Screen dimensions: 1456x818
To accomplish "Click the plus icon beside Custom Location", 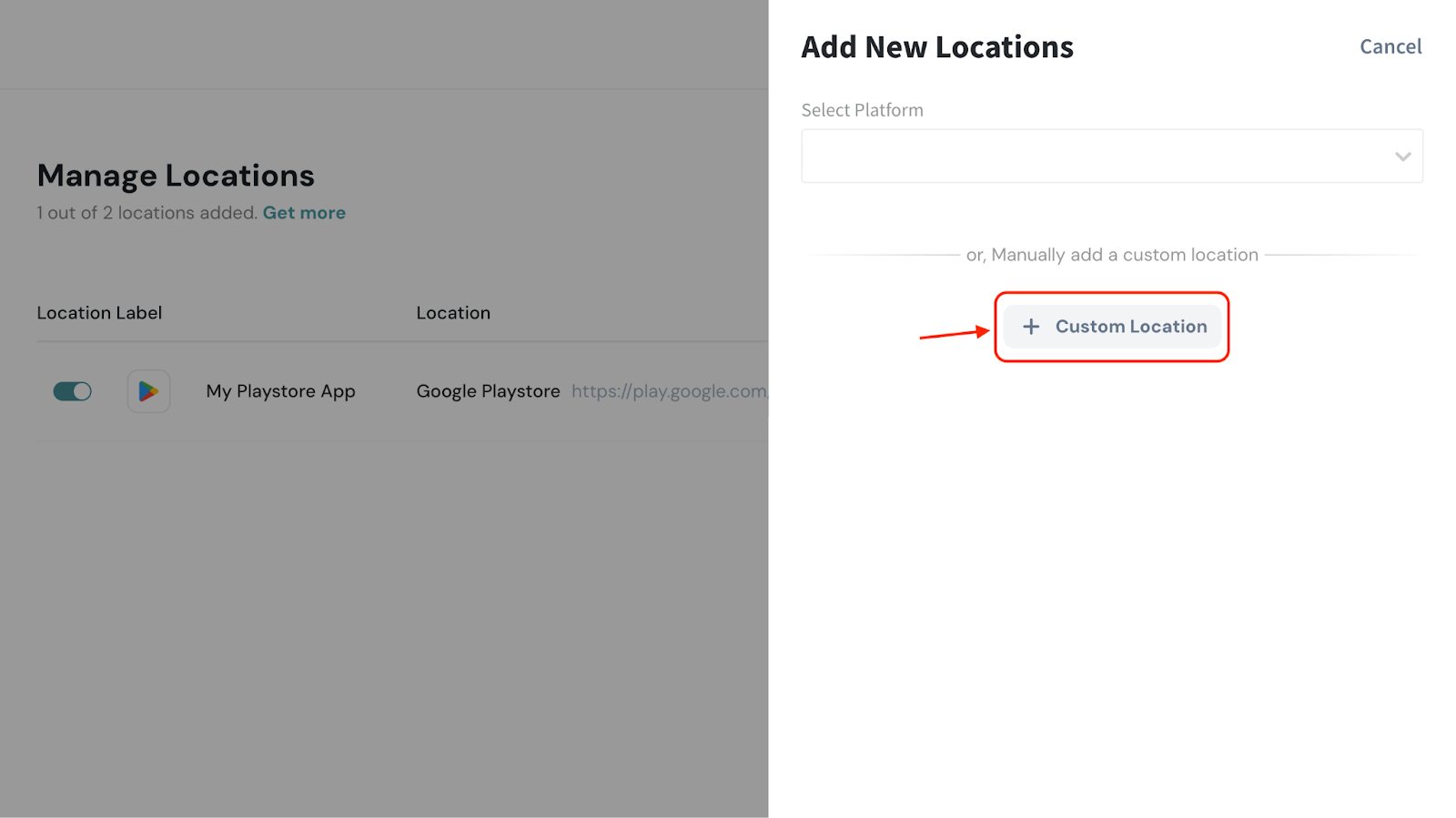I will (x=1031, y=327).
